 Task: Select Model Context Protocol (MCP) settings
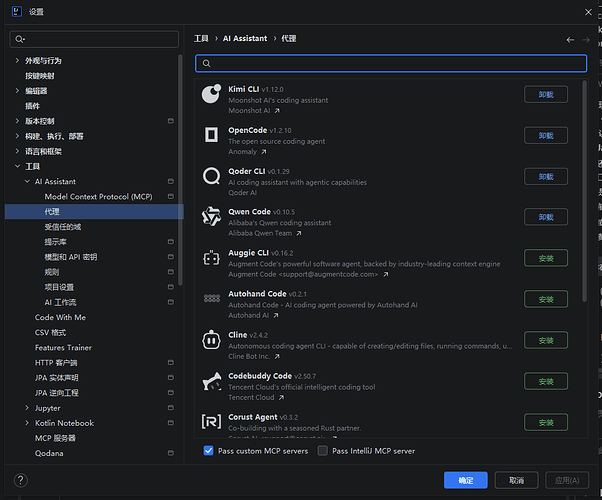click(x=98, y=197)
